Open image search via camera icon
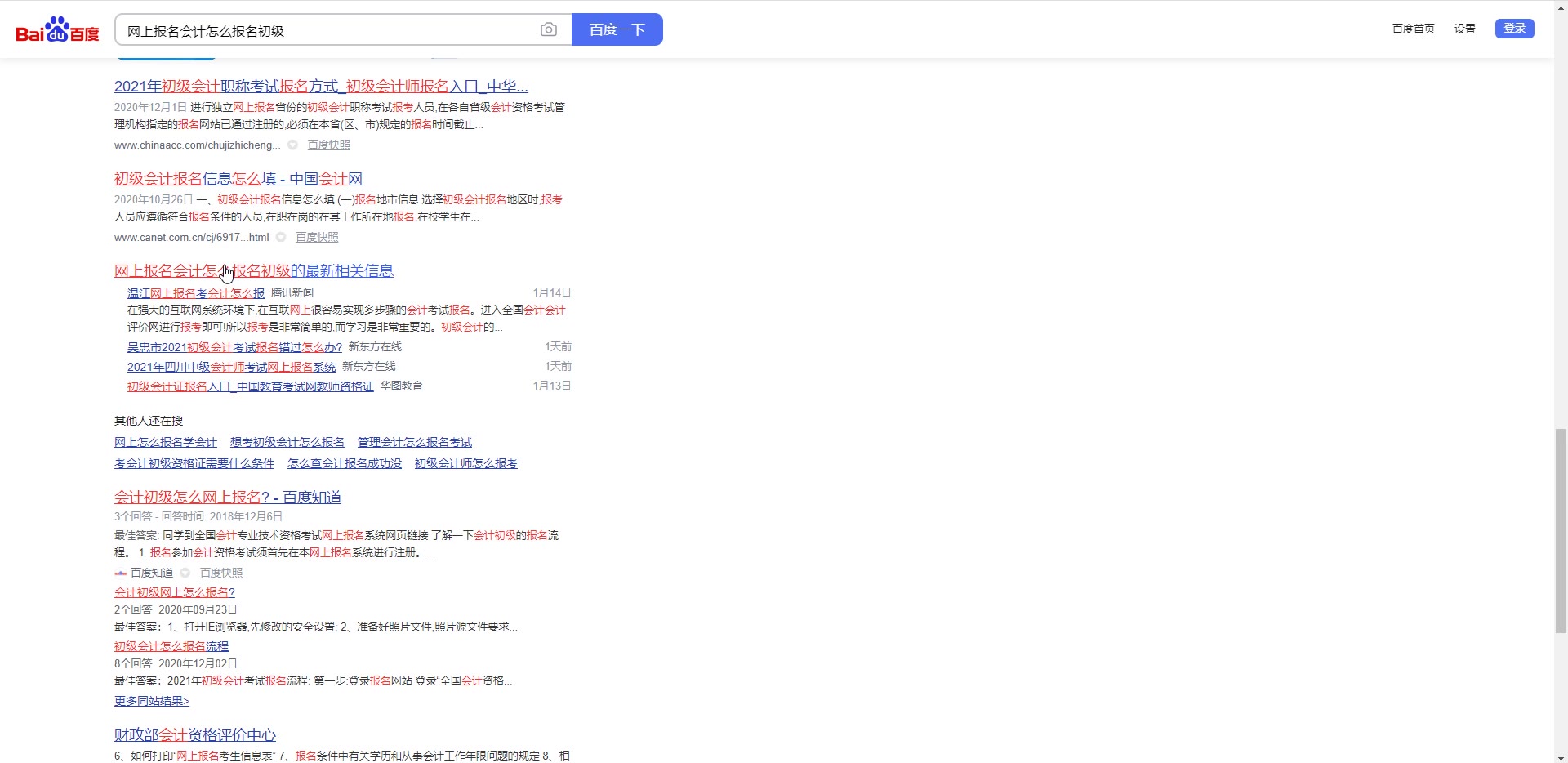 [x=549, y=30]
